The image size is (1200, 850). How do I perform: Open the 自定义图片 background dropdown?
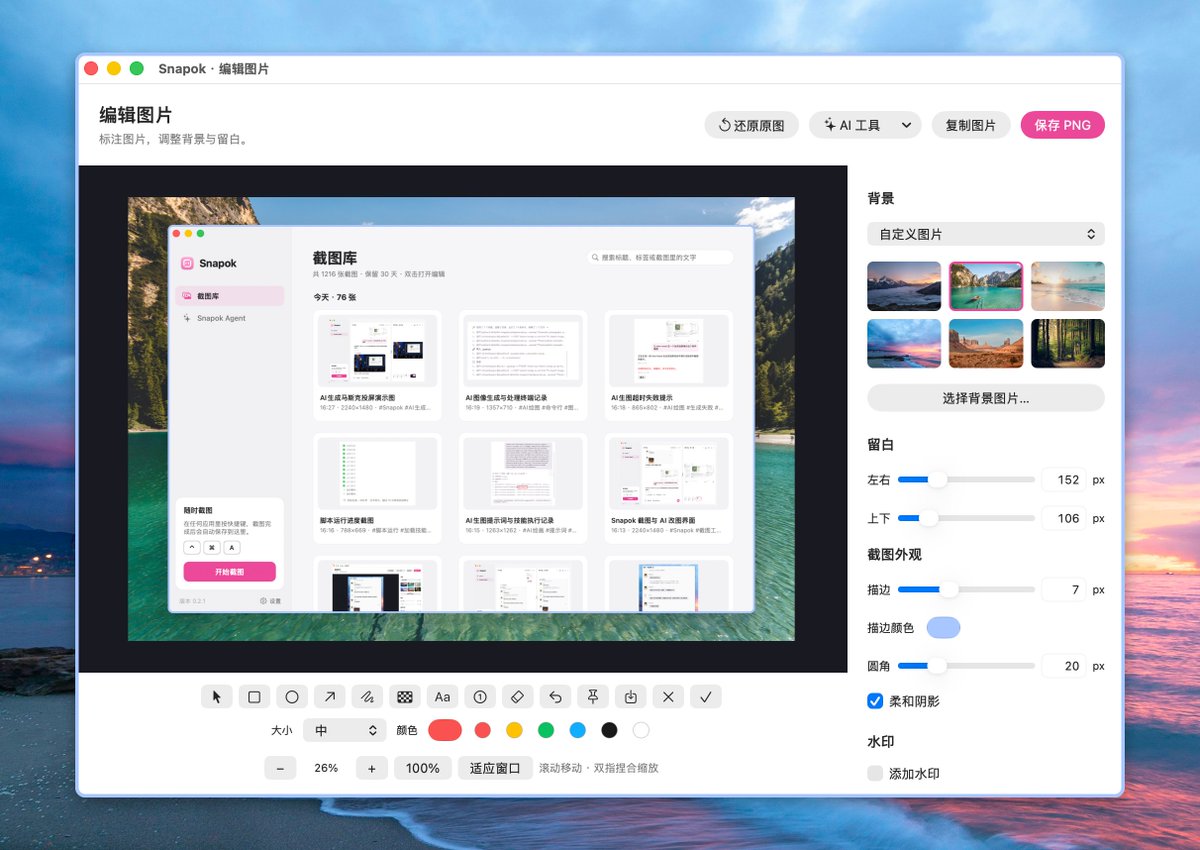986,234
